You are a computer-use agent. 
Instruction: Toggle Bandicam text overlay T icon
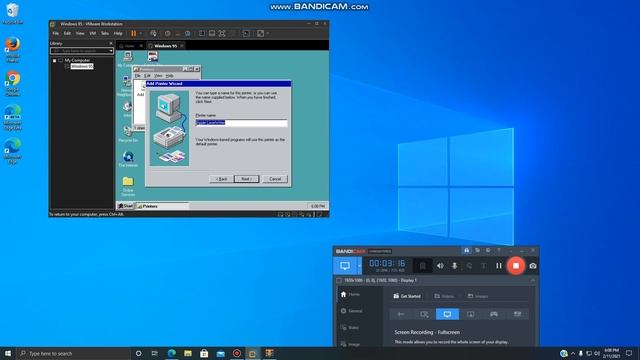pos(484,266)
